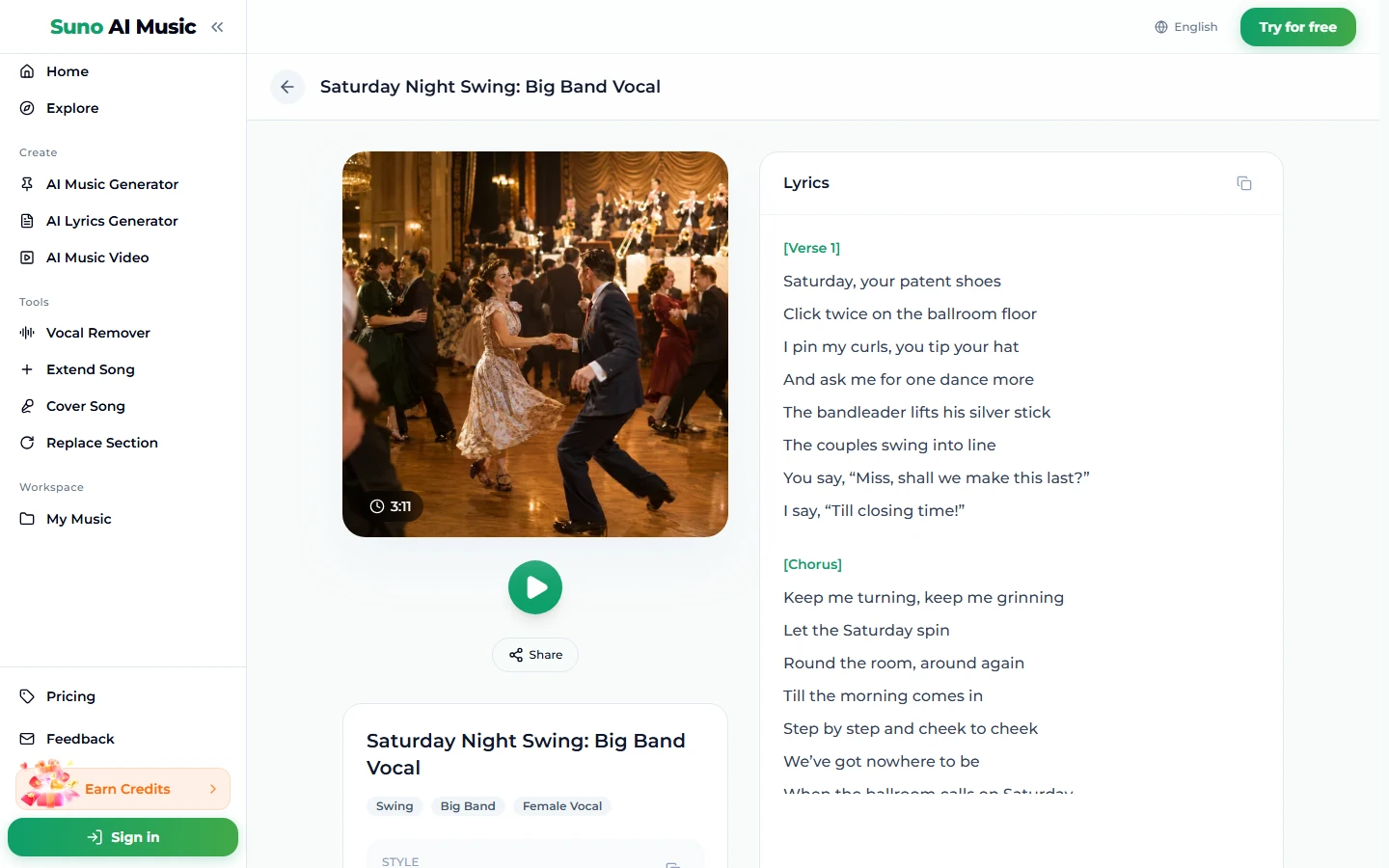
Task: Click the Sign in button
Action: click(123, 837)
